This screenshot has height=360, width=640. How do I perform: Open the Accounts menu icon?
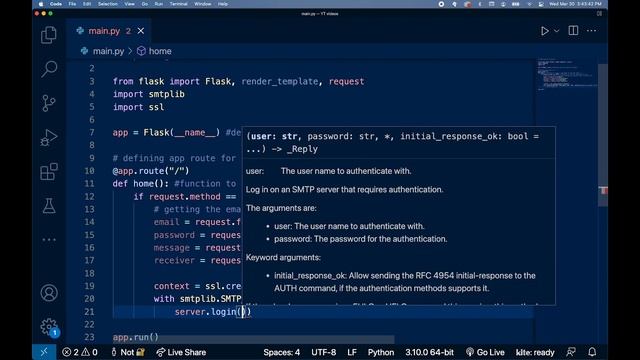point(49,293)
